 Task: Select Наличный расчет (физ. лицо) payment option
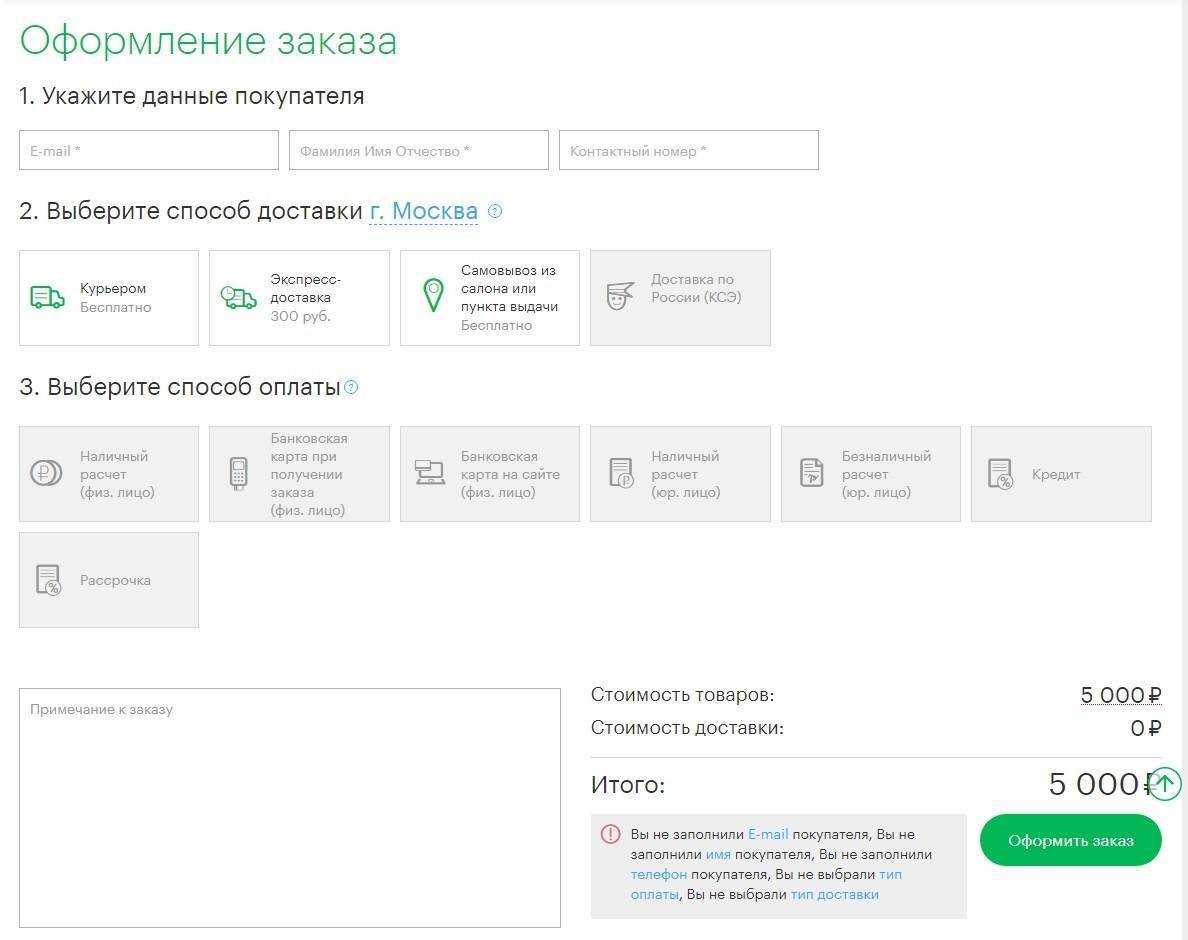tap(109, 474)
